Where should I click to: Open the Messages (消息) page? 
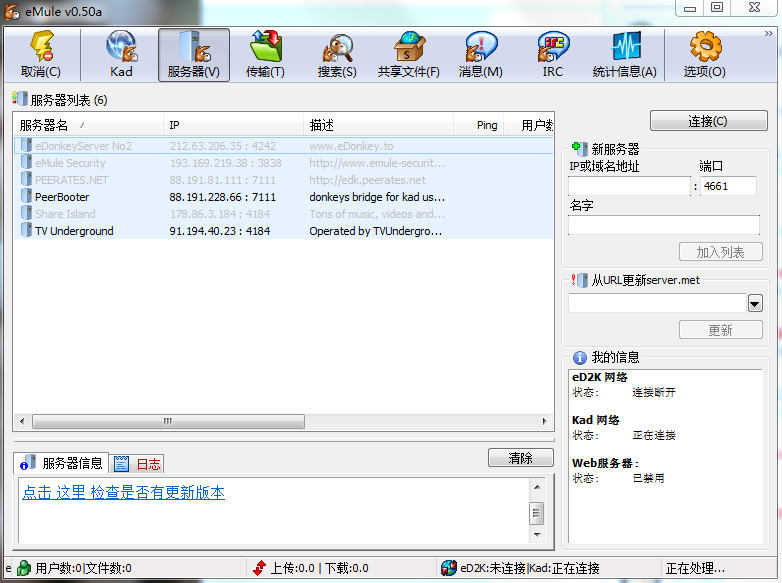point(481,54)
